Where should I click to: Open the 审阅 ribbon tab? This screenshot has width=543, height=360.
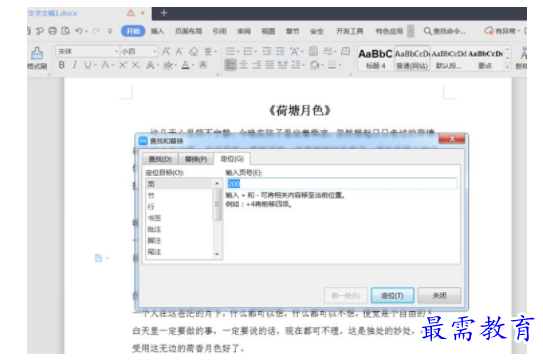(244, 31)
